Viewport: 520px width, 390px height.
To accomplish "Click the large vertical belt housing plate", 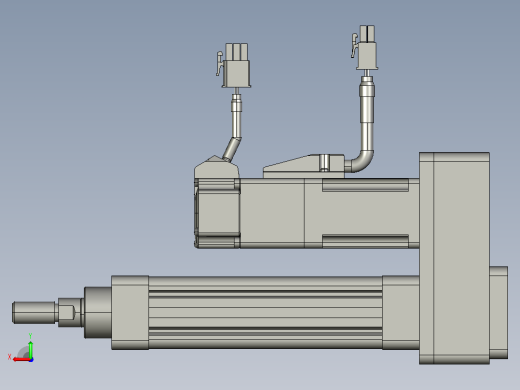I will [454, 258].
